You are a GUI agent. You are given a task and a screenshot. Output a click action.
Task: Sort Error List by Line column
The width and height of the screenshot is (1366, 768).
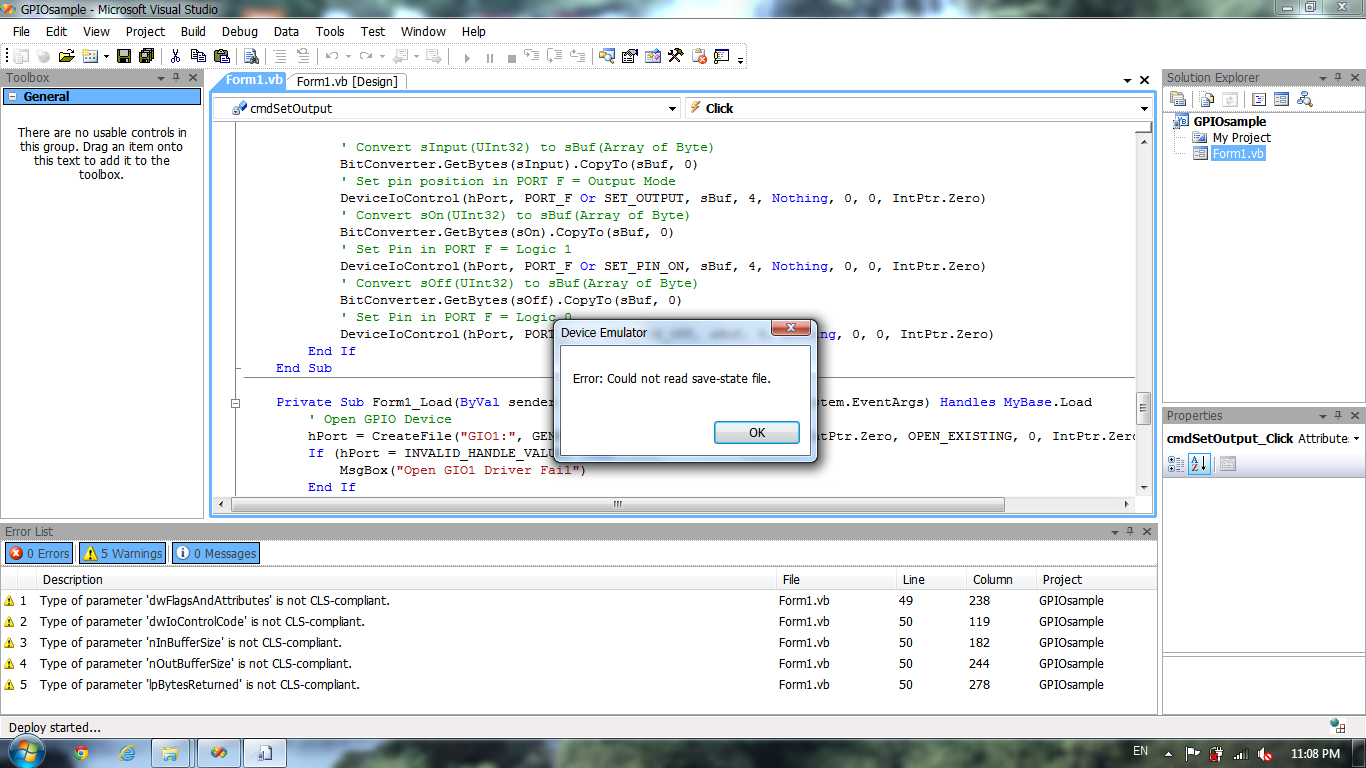click(932, 580)
